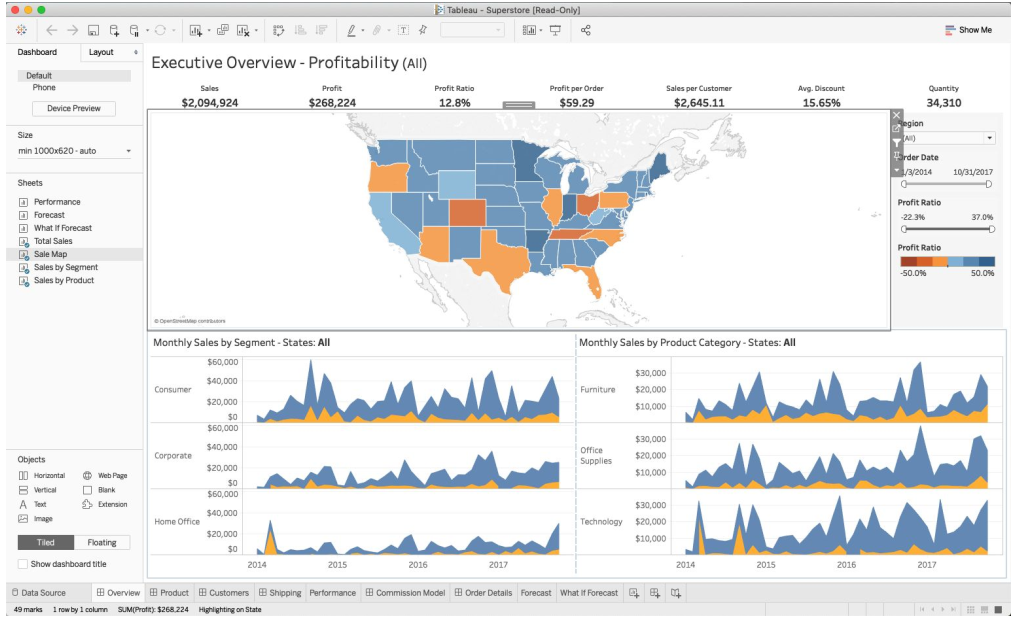Click the Profit Ratio slider left handle
Viewport: 1026px width, 626px height.
point(904,229)
